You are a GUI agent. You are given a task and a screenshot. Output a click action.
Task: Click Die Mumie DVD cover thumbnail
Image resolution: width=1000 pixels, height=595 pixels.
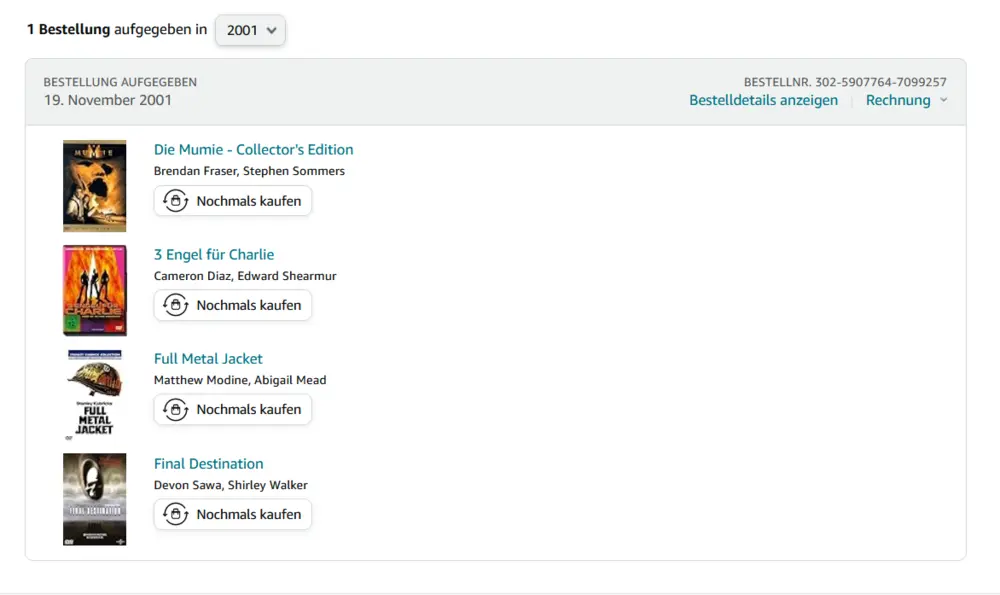pyautogui.click(x=94, y=186)
